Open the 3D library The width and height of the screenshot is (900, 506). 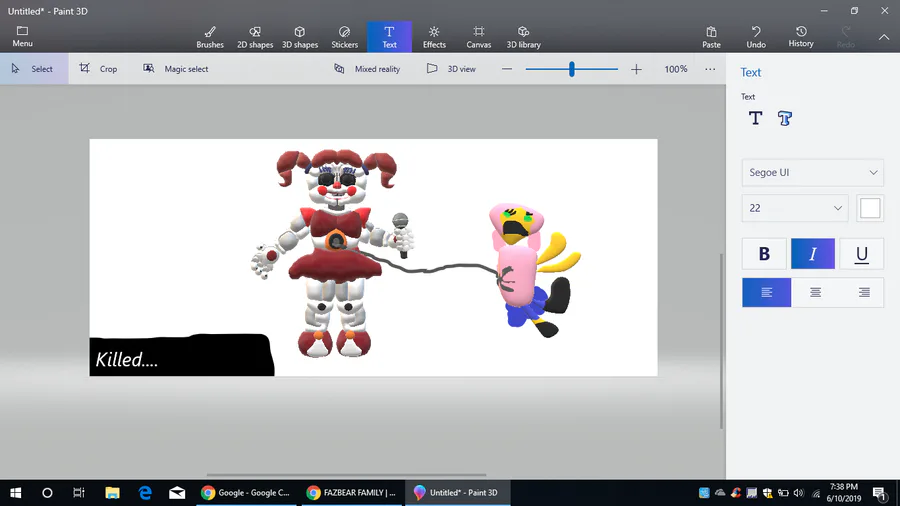[x=523, y=37]
